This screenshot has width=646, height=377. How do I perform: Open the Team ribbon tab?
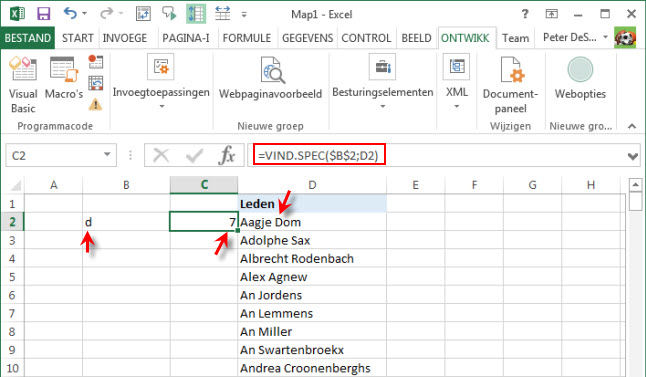pyautogui.click(x=515, y=38)
